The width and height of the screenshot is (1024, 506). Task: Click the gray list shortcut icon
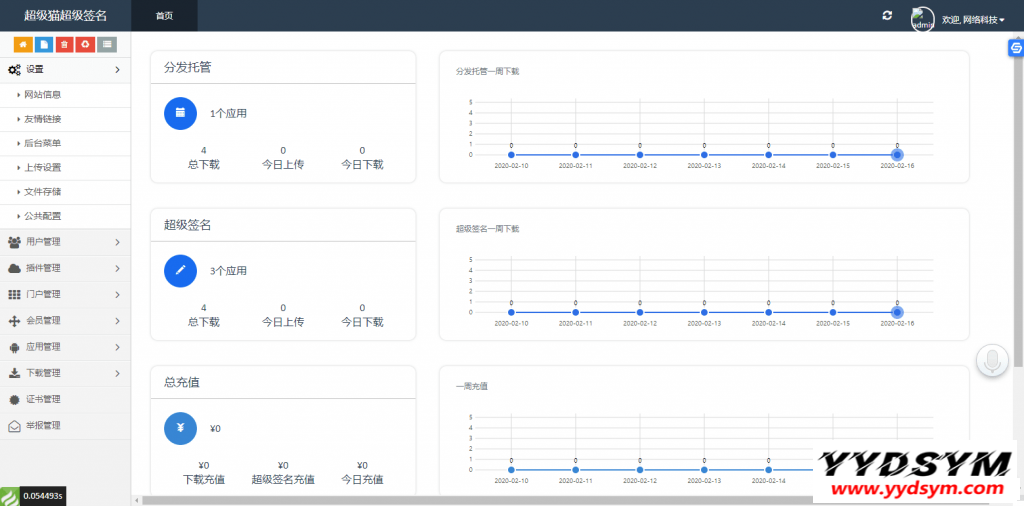107,44
